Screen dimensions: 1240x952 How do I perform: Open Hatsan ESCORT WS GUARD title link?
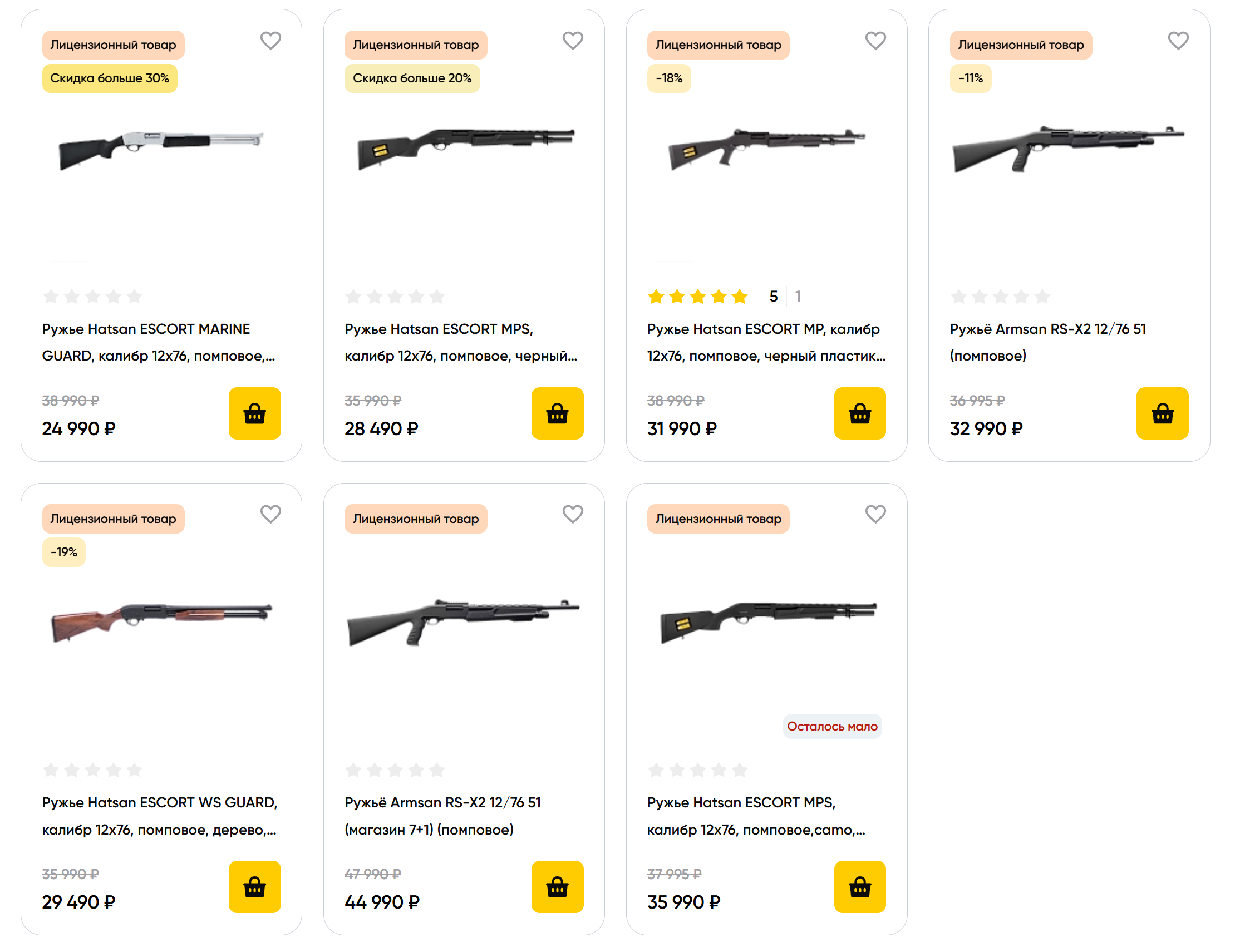click(159, 816)
